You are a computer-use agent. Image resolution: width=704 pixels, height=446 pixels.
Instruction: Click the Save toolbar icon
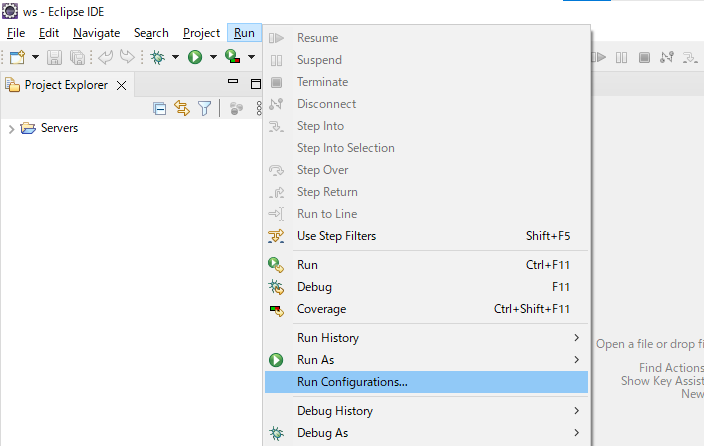(54, 57)
